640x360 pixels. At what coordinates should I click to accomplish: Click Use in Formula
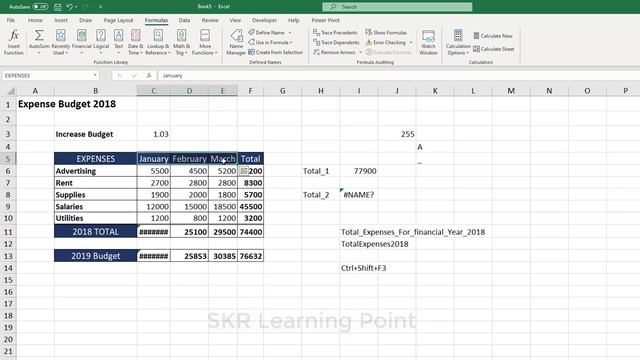270,42
